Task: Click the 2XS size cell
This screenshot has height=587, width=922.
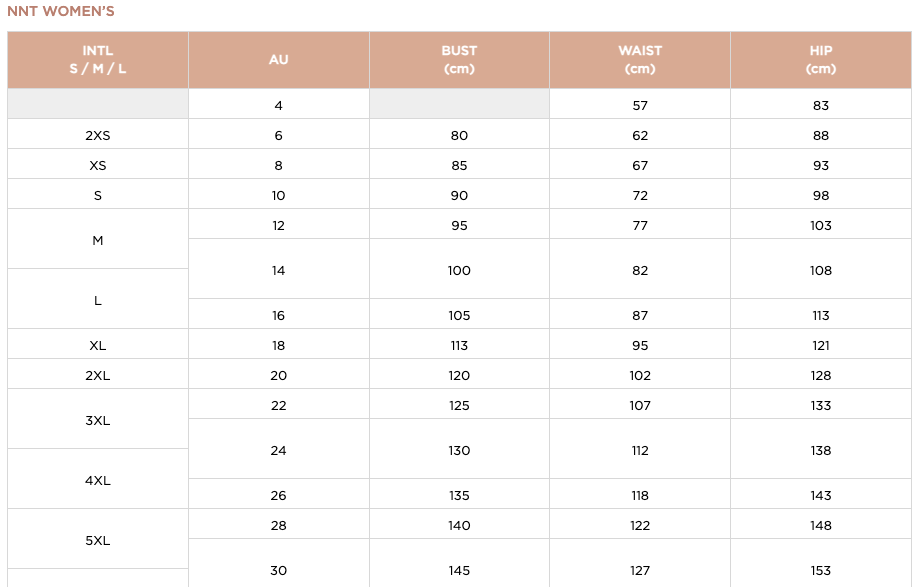Action: 98,135
